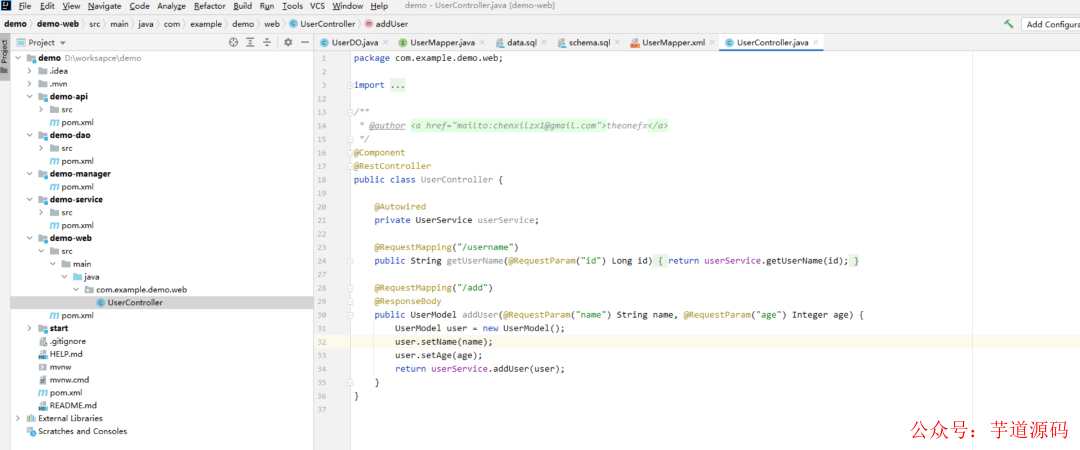Screen dimensions: 1080x450
Task: Expand the .idea folder
Action: point(30,71)
